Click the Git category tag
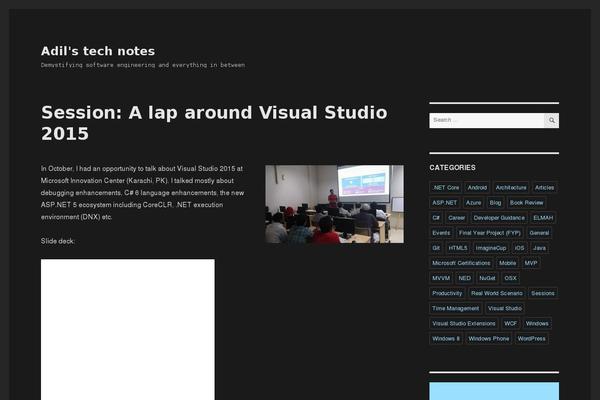 pos(436,248)
